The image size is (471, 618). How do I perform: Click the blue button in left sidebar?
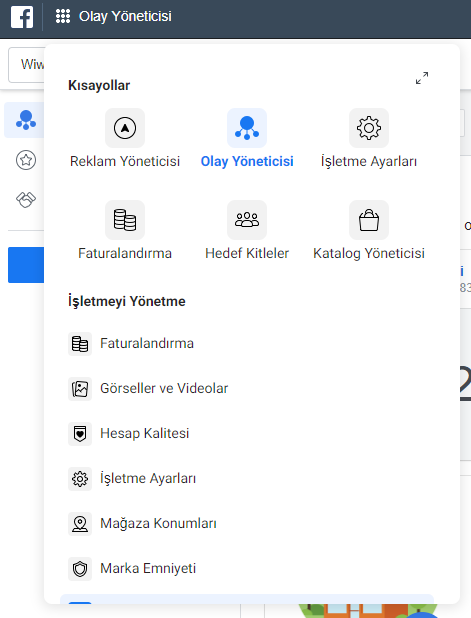(26, 265)
